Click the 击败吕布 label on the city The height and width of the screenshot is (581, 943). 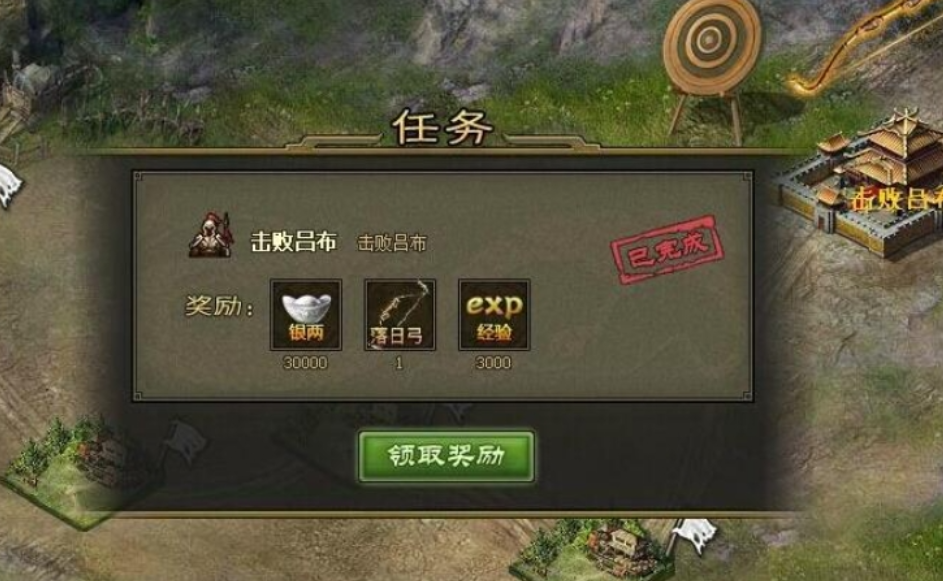pos(896,200)
